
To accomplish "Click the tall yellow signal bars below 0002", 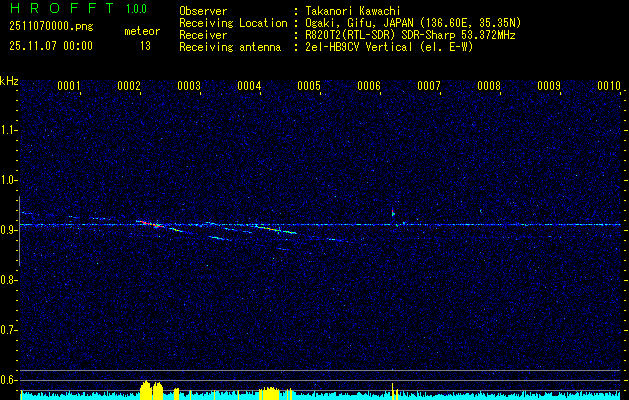I will coord(152,390).
